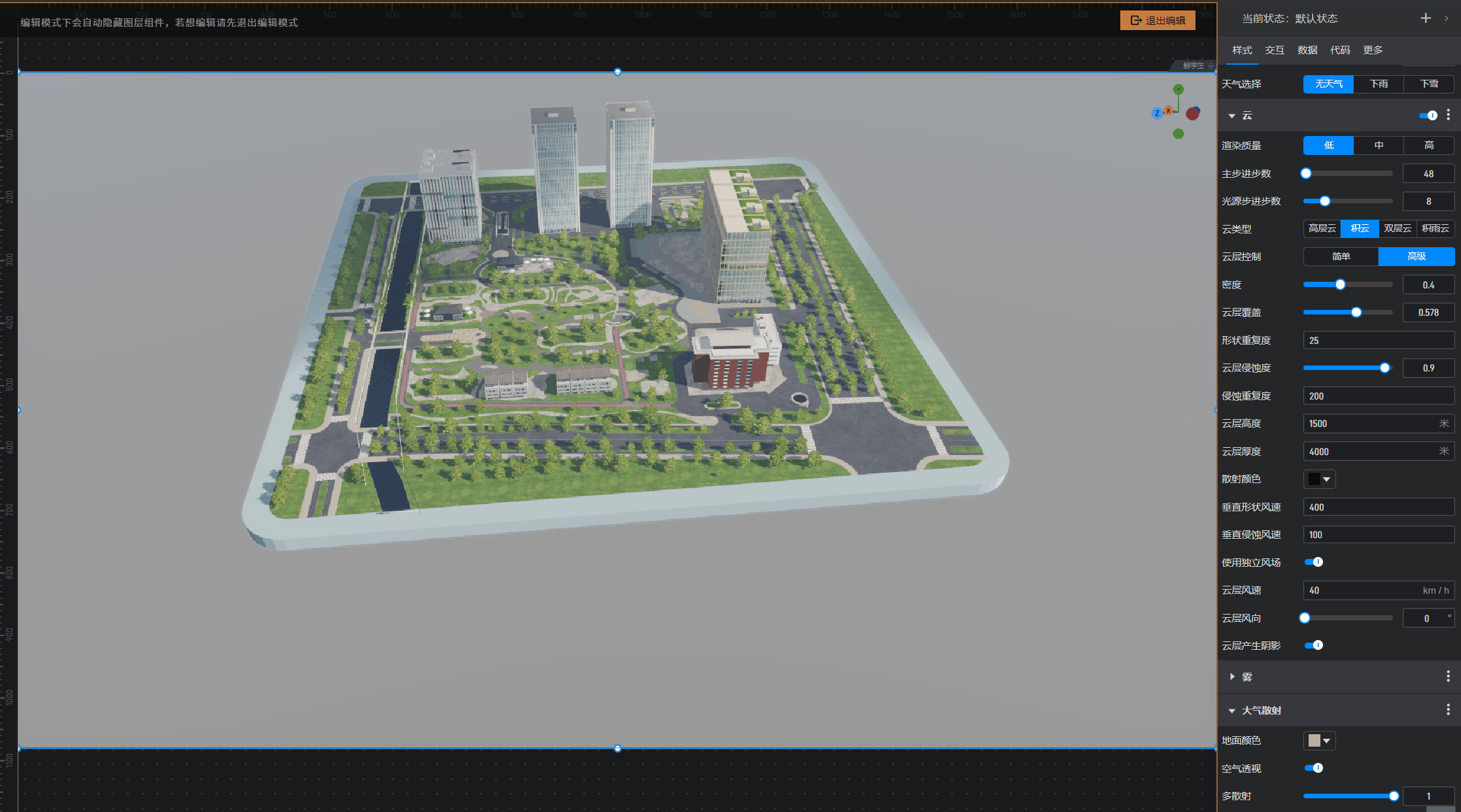Open the three-dot menu of the 大气散射 section

click(1448, 709)
